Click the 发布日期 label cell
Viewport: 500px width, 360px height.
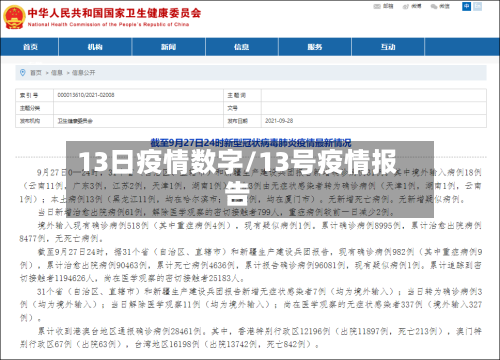242,121
